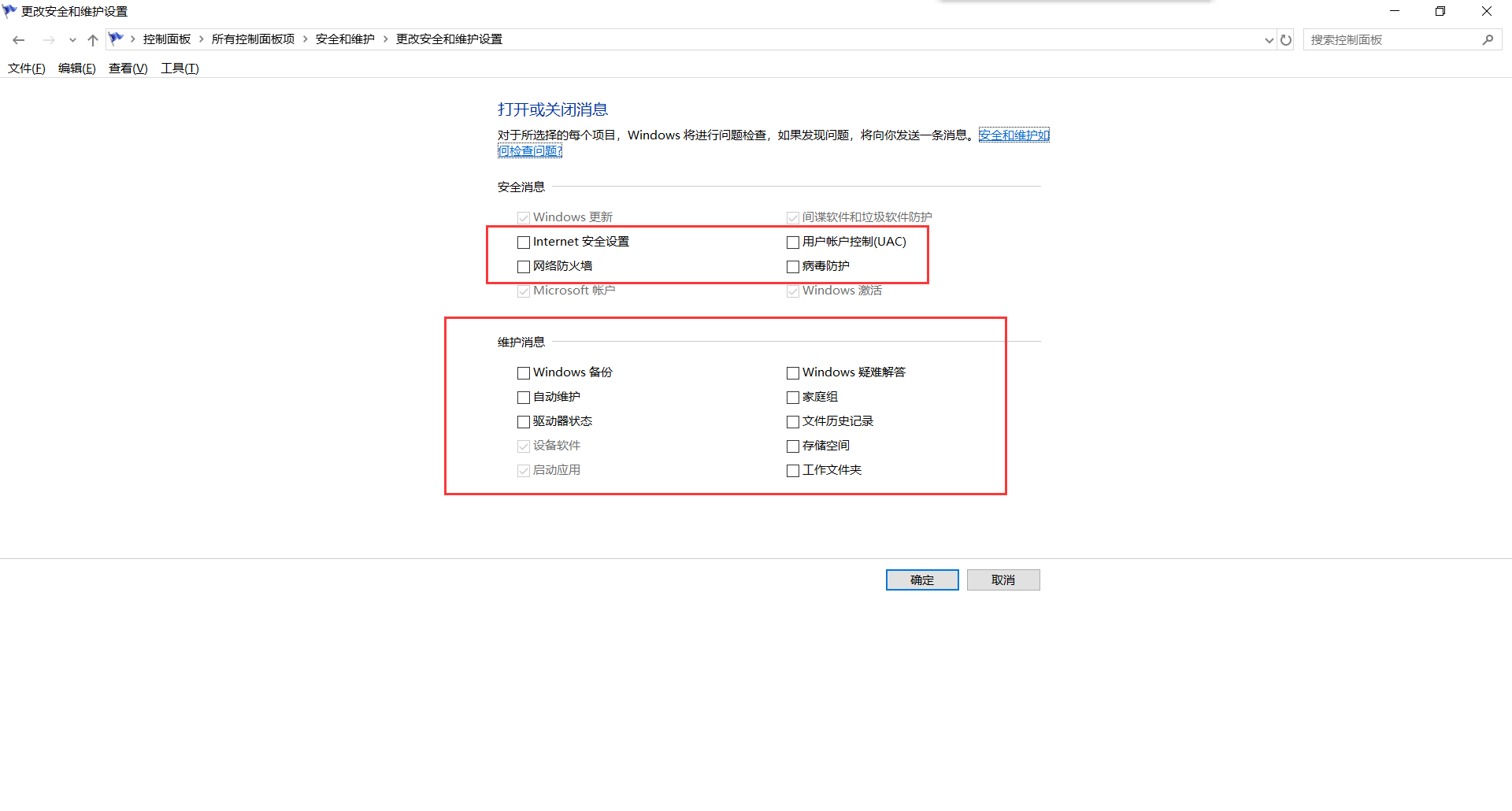Screen dimensions: 1512x811
Task: Toggle the 用户帐户控制(UAC) checkbox
Action: pyautogui.click(x=793, y=243)
